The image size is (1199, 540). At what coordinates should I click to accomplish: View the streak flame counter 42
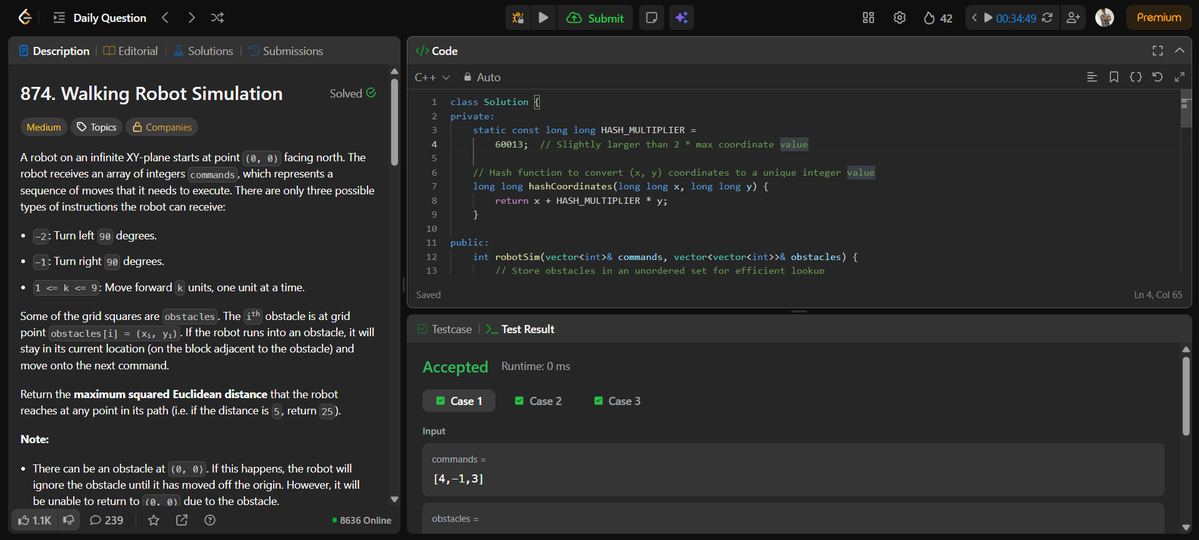pyautogui.click(x=937, y=18)
